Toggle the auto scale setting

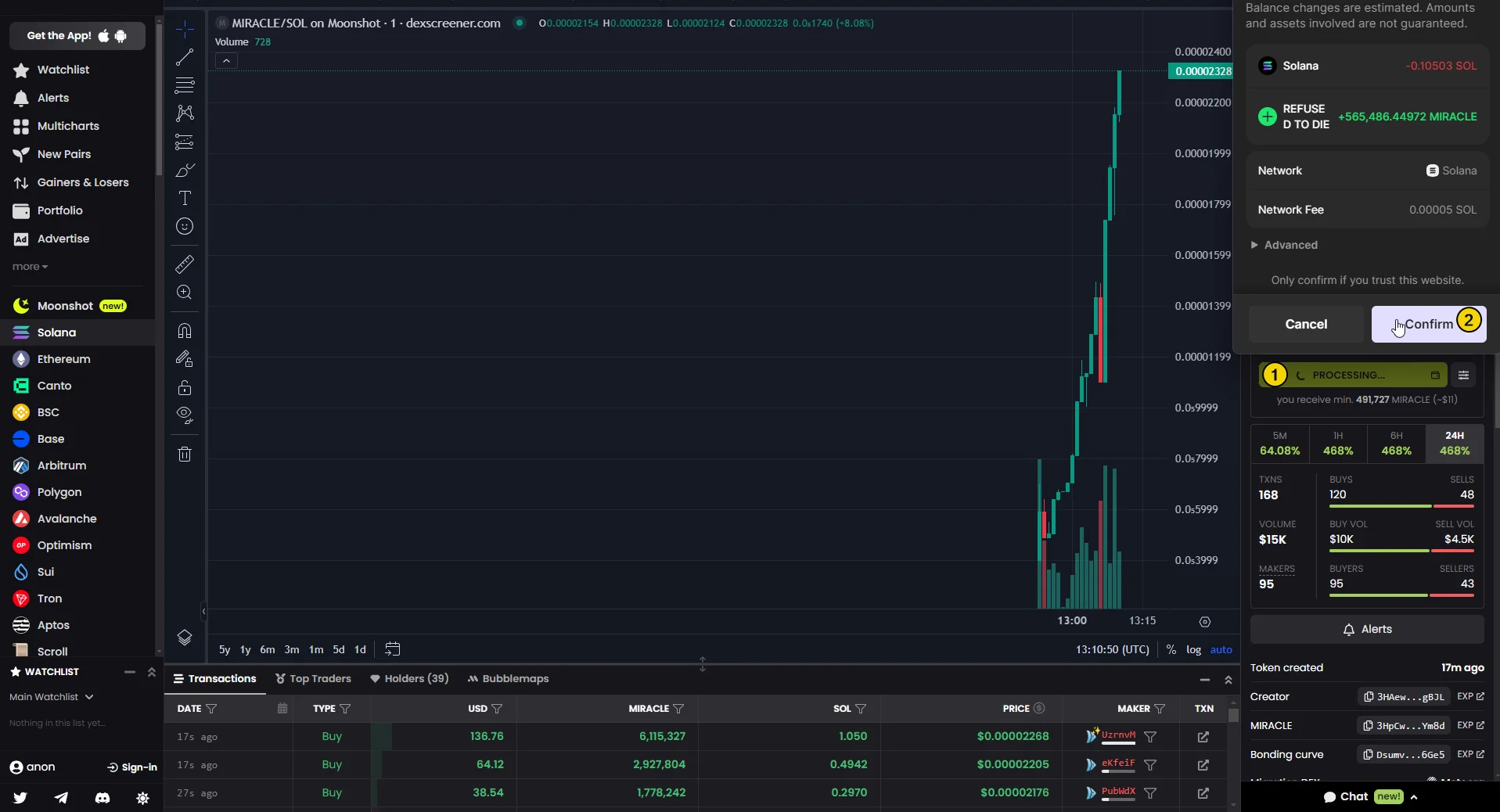[1221, 649]
